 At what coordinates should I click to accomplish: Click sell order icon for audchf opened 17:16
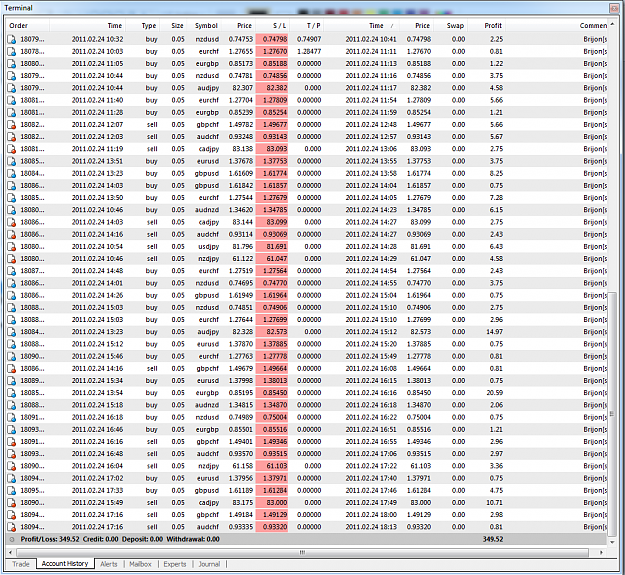[x=12, y=527]
